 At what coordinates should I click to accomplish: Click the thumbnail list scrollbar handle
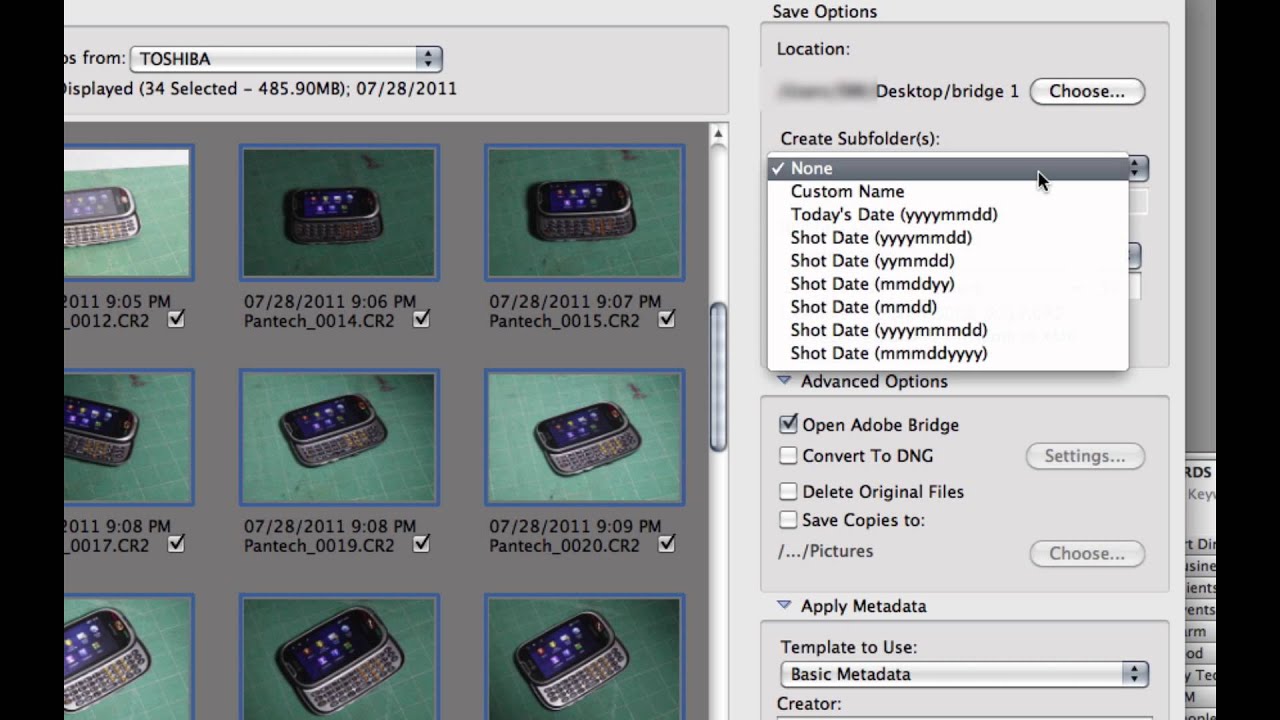click(x=718, y=376)
